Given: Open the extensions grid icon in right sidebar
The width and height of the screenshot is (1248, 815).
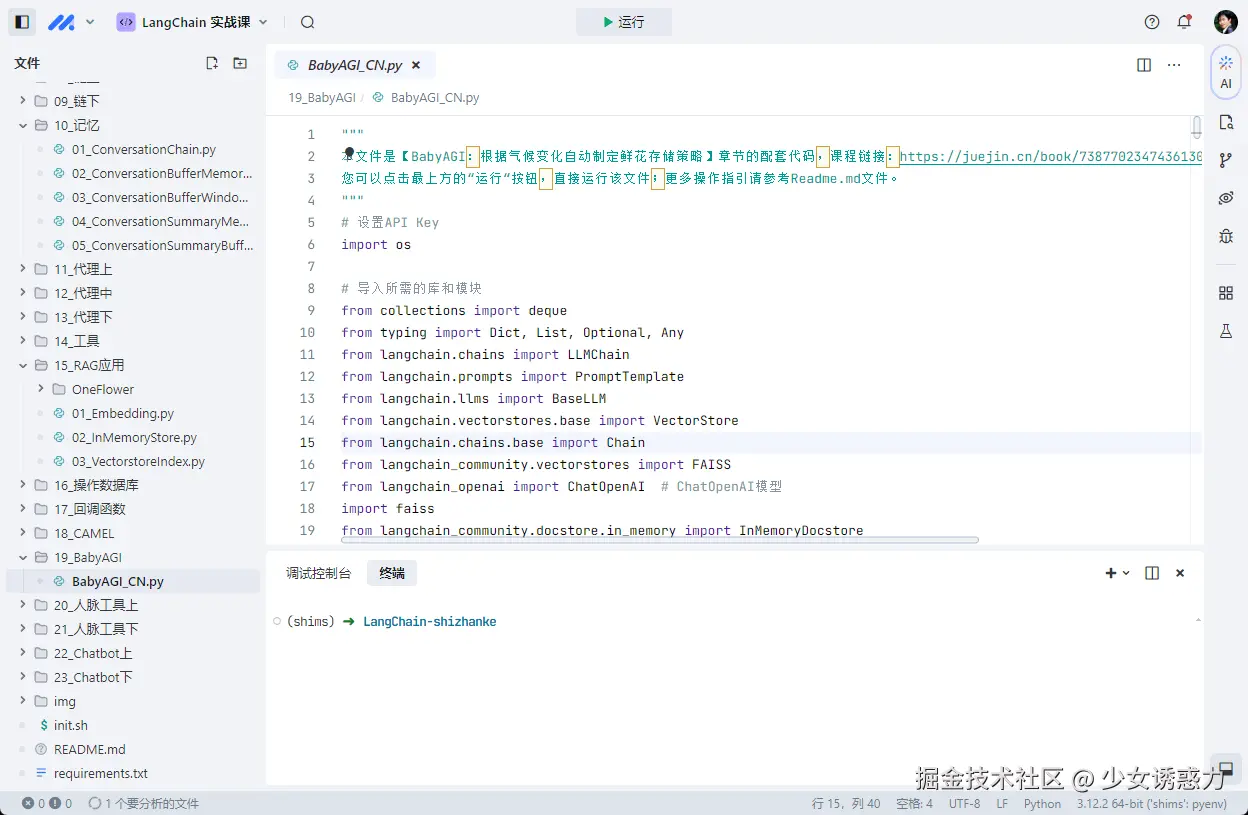Looking at the screenshot, I should click(1226, 293).
